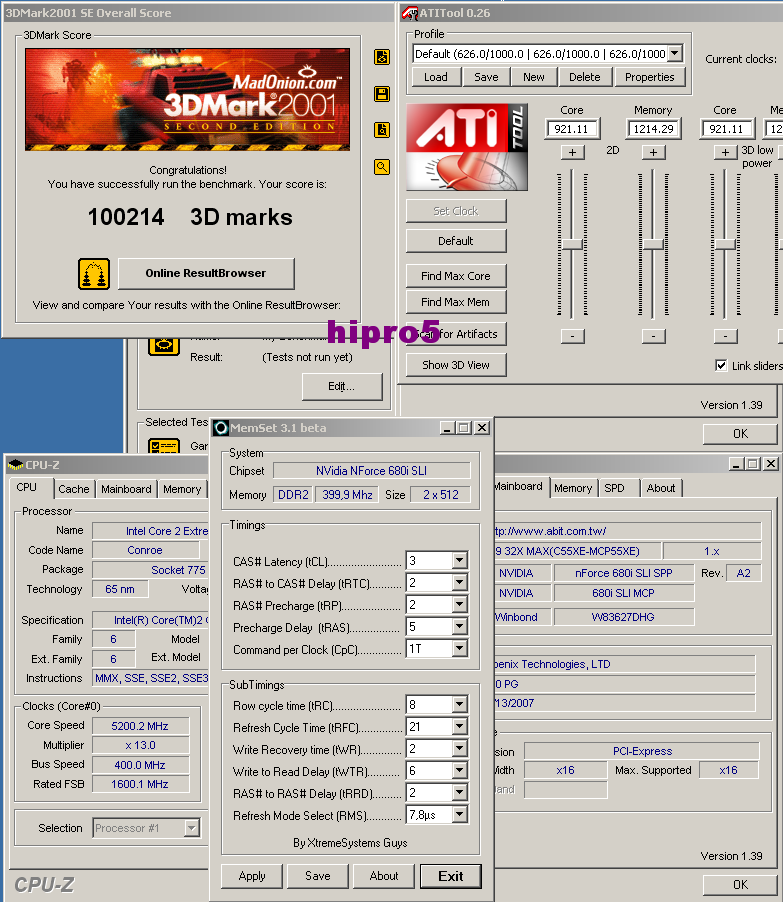Open the Memory tab in left CPU-Z window
Image resolution: width=783 pixels, height=902 pixels.
(182, 489)
